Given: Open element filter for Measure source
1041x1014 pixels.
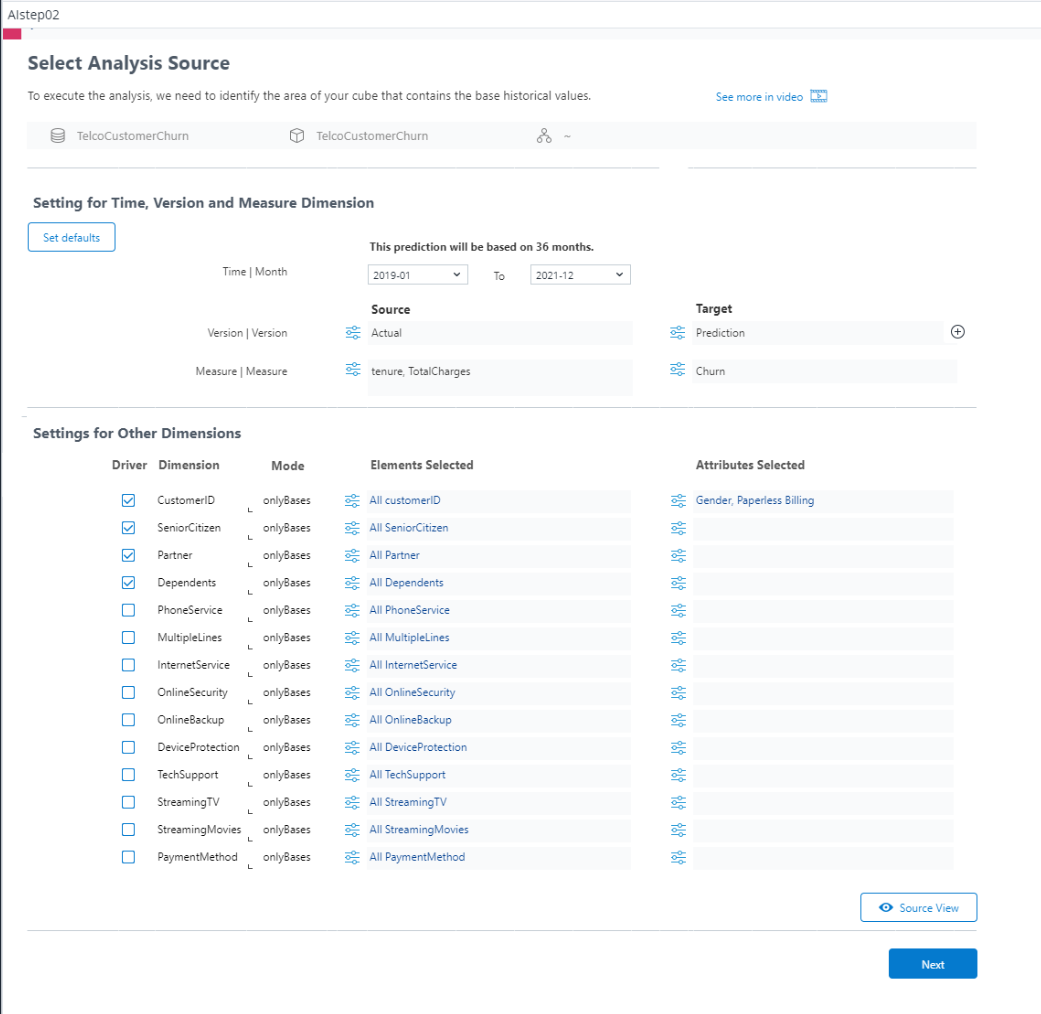Looking at the screenshot, I should click(x=352, y=370).
